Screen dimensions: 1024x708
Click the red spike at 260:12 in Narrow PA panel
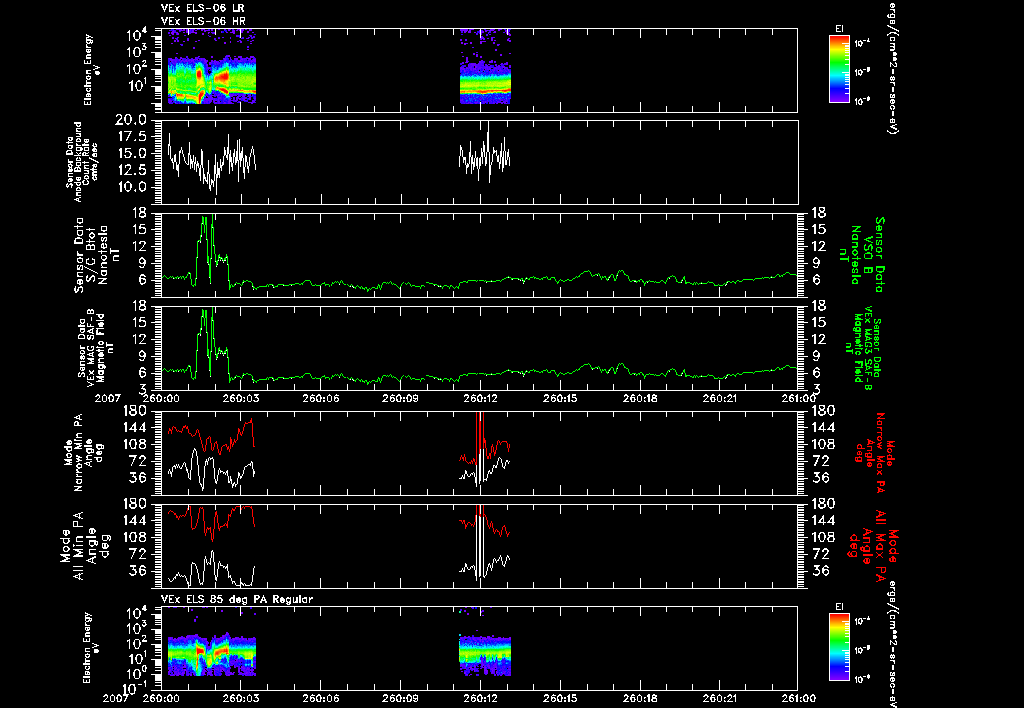click(x=480, y=431)
